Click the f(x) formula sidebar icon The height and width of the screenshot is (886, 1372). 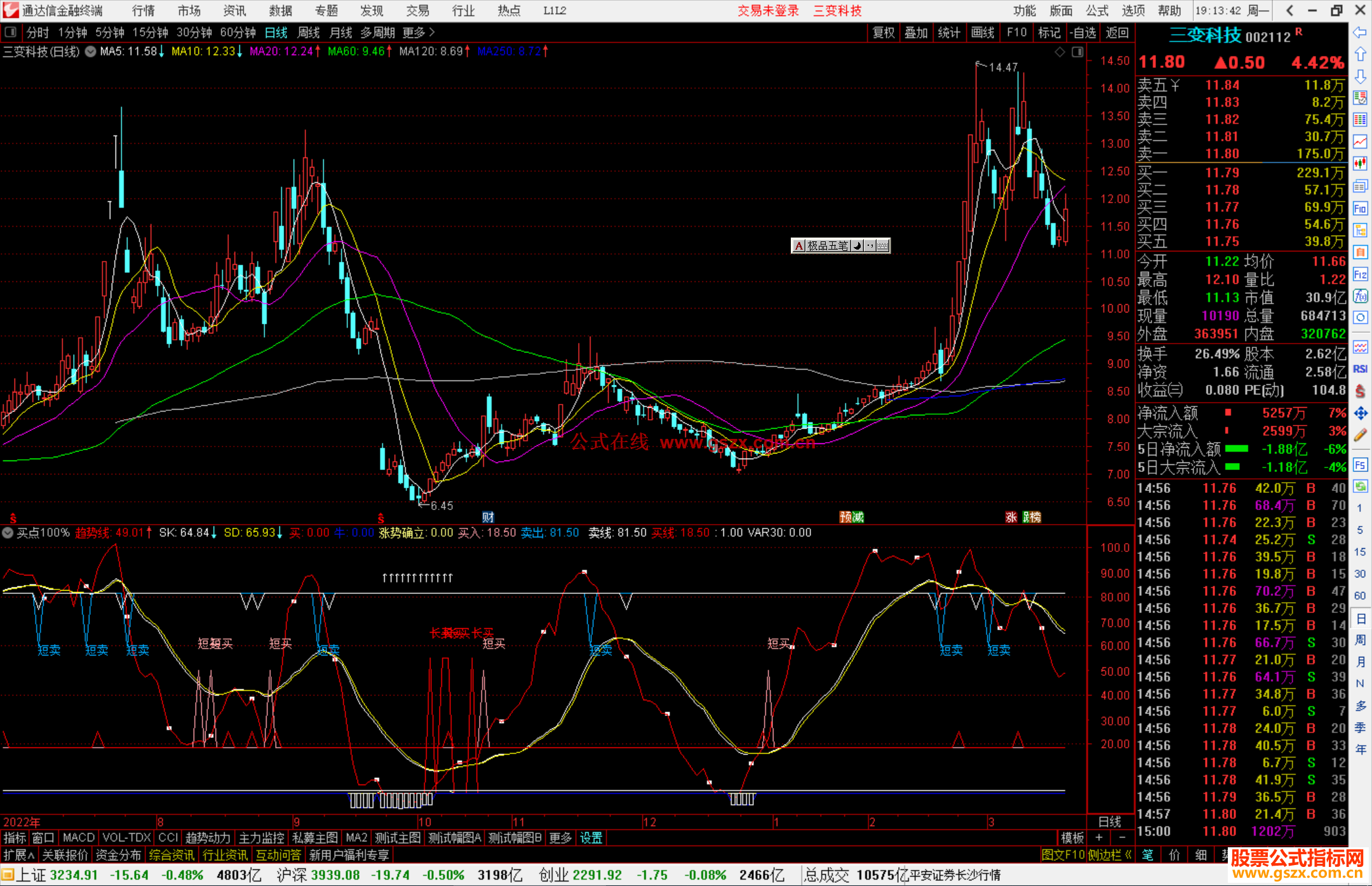pos(1360,296)
